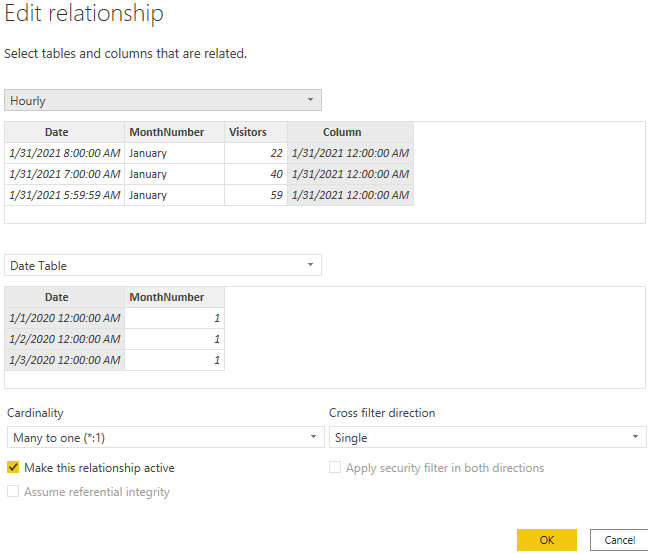Click cell 1/31/2021 7:00:00 AM

tap(64, 174)
